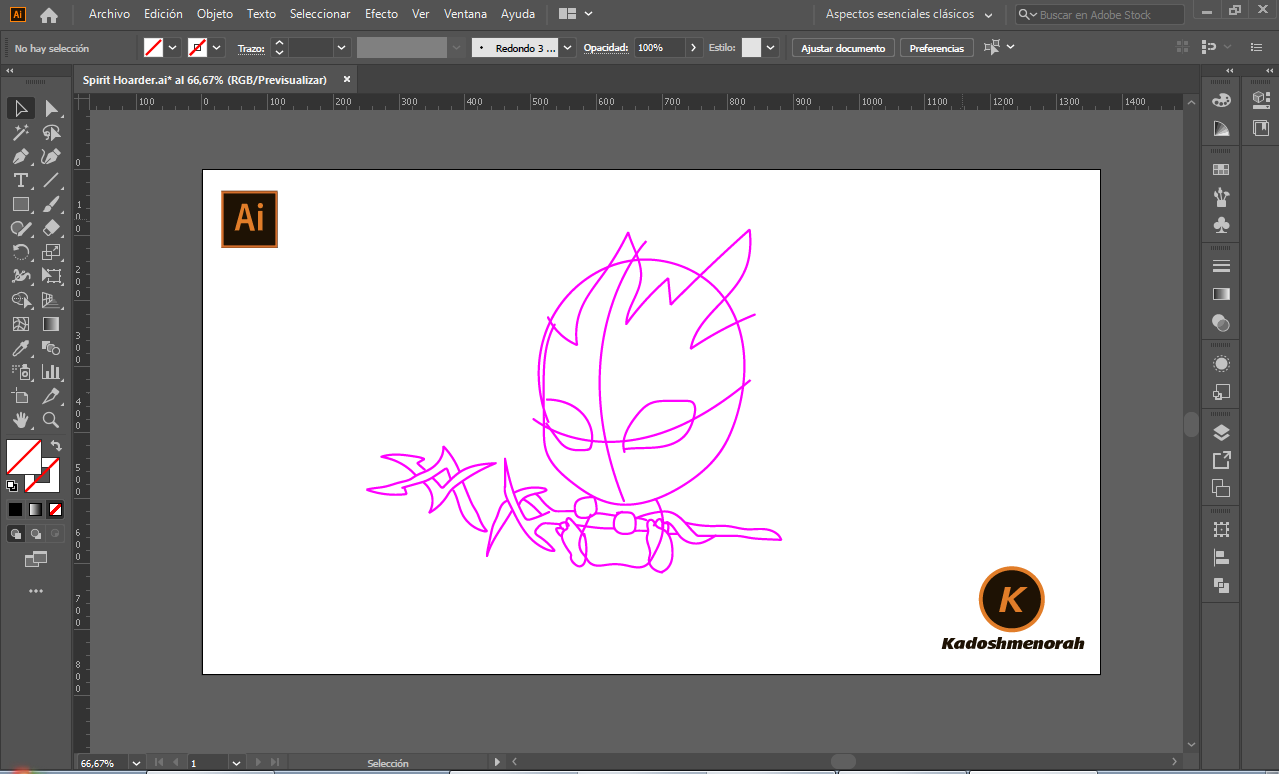Open the Pathfinder panel icon
This screenshot has height=774, width=1279.
[1221, 585]
